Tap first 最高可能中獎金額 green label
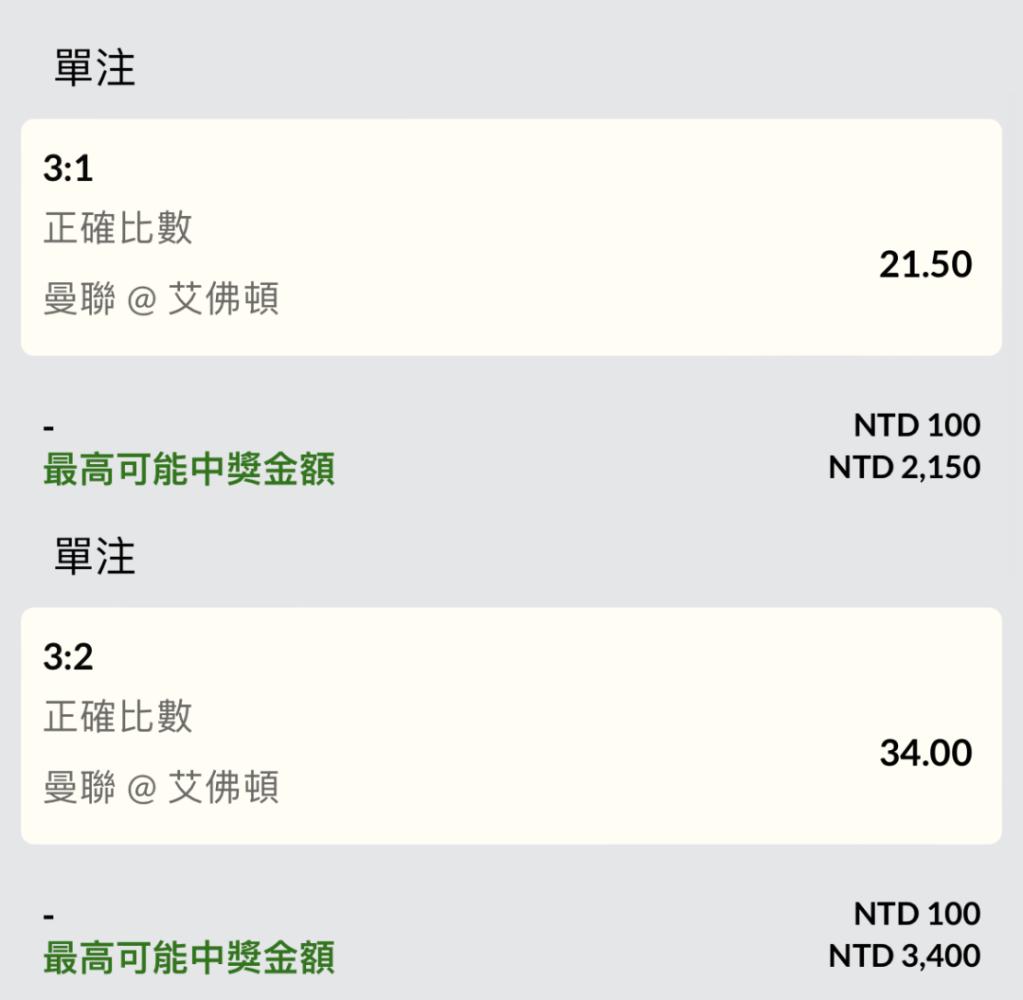 [x=189, y=469]
